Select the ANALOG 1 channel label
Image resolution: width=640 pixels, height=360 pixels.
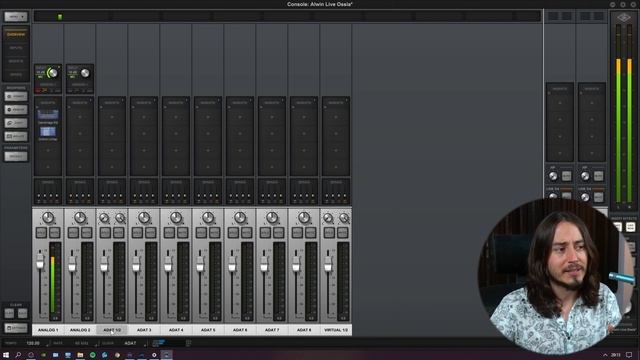pyautogui.click(x=48, y=330)
